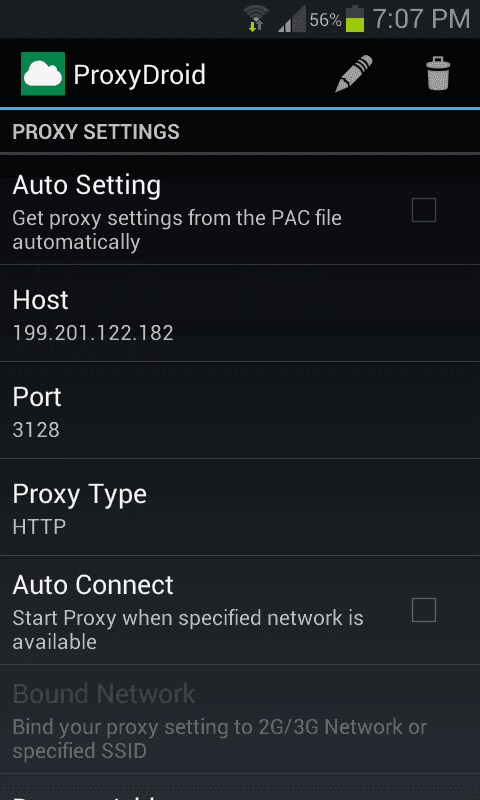
Task: Tap the 56% battery percentage indicator
Action: [325, 20]
